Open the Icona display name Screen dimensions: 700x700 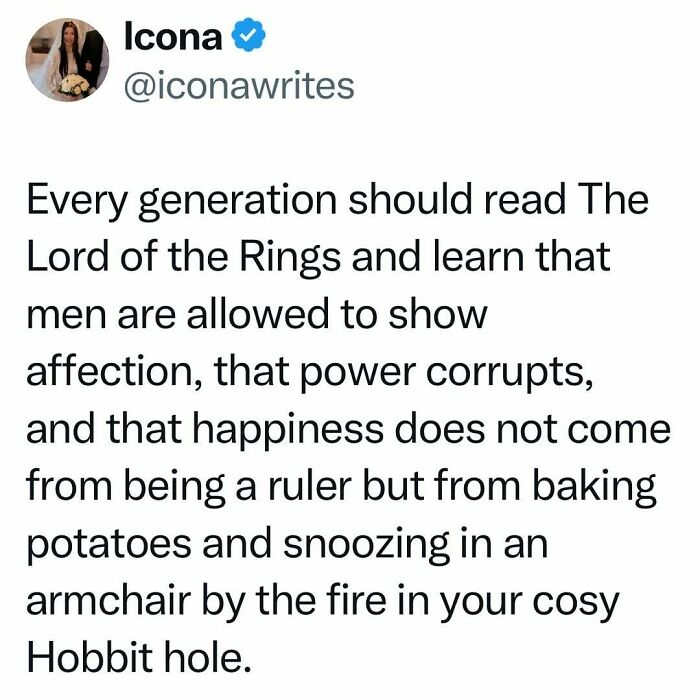(173, 36)
